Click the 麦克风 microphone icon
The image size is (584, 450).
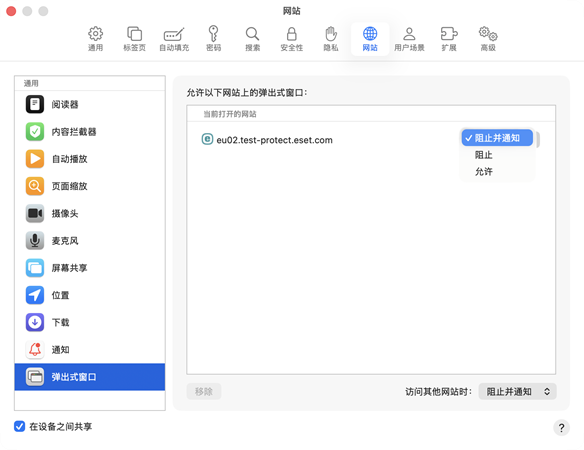click(x=35, y=240)
